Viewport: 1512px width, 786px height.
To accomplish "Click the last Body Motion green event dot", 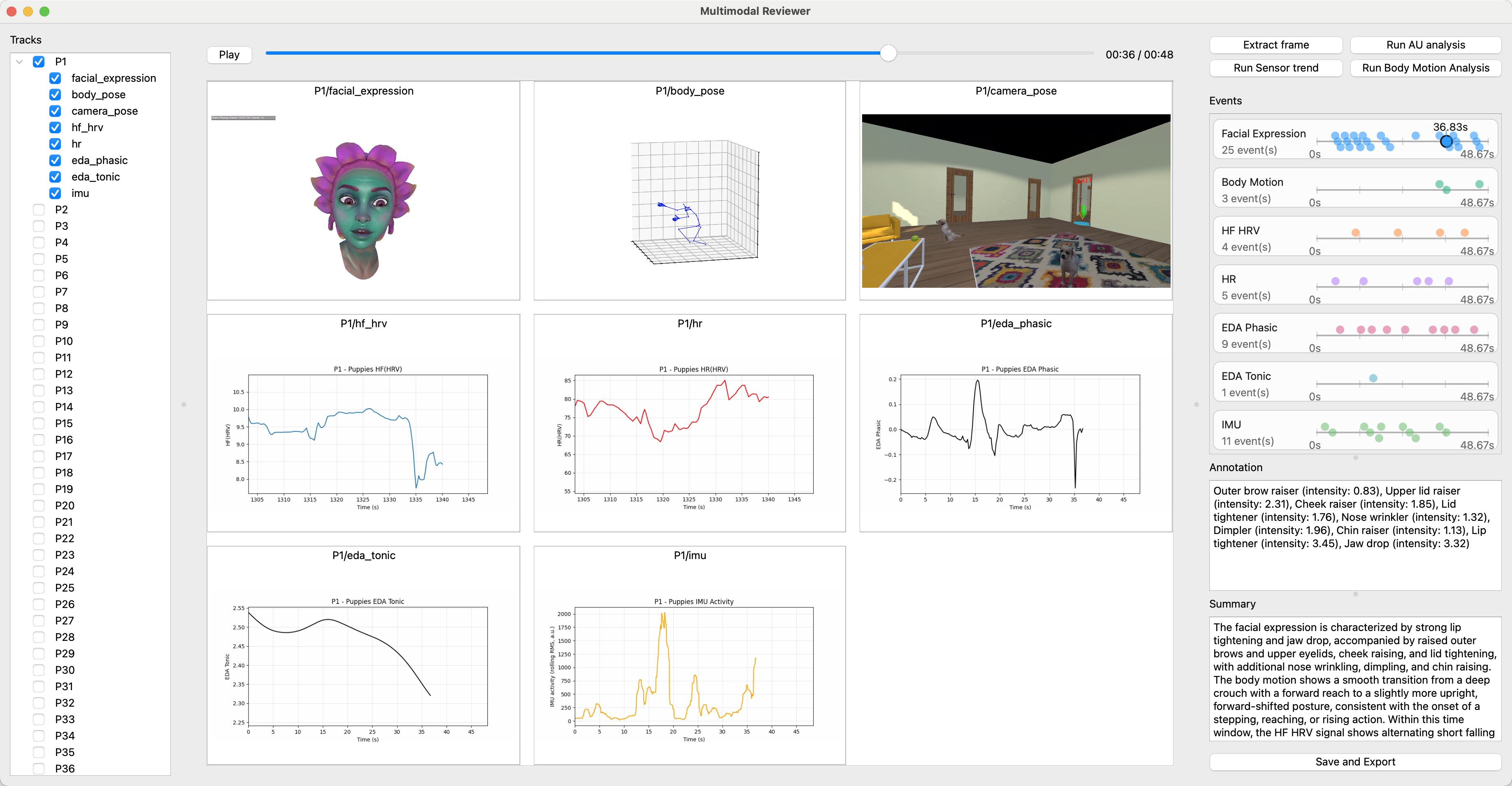I will point(1479,184).
